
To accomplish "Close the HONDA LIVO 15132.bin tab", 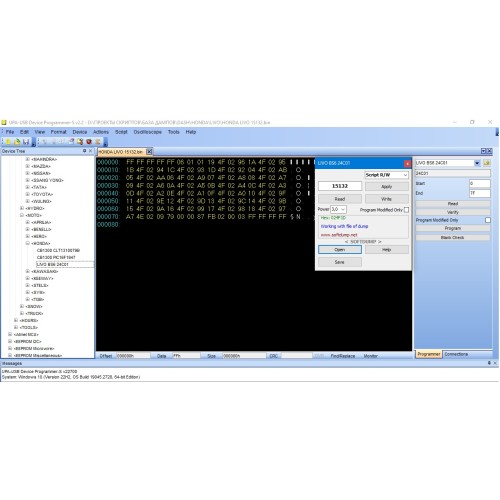I will 149,152.
